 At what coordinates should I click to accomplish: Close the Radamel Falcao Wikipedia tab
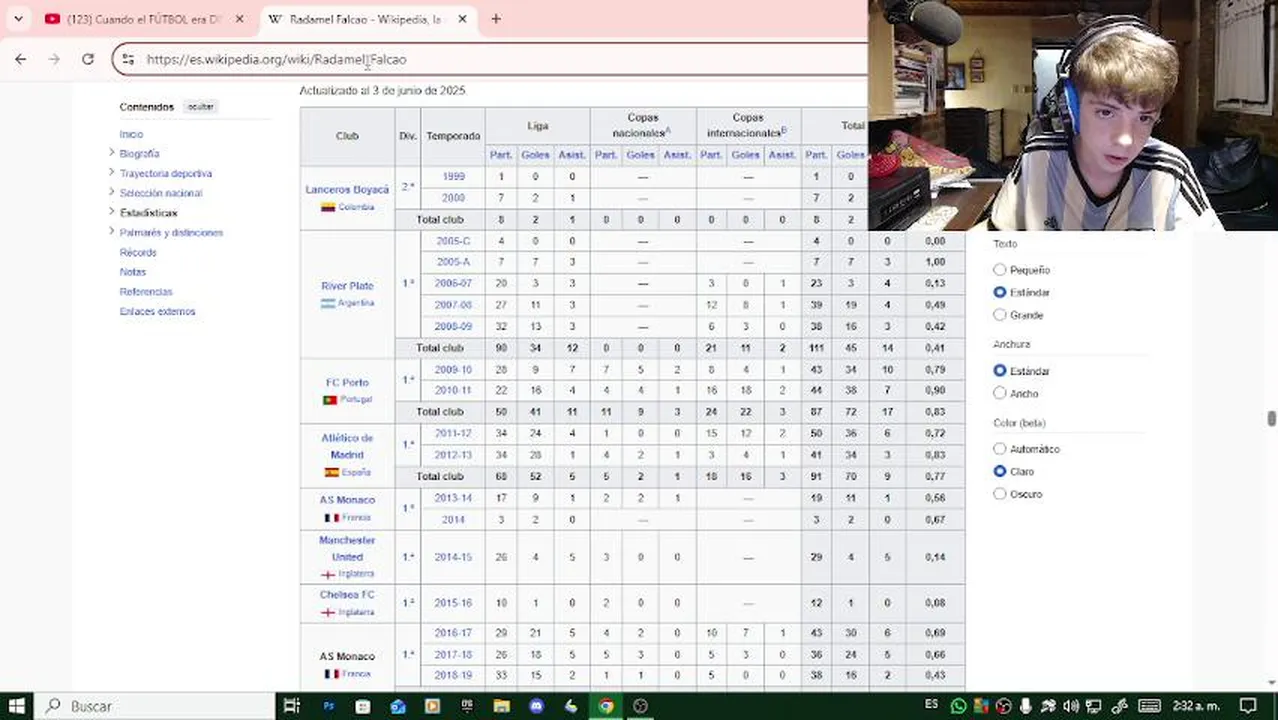(x=462, y=19)
